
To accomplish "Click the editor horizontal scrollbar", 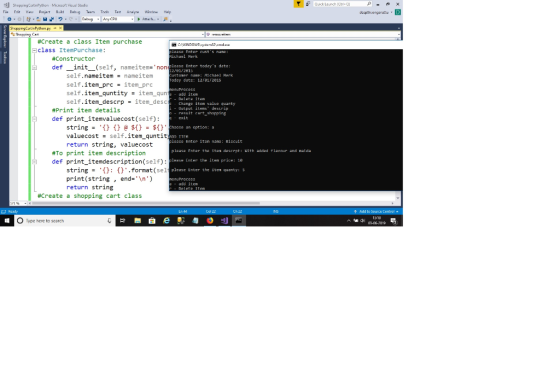I will tap(212, 203).
